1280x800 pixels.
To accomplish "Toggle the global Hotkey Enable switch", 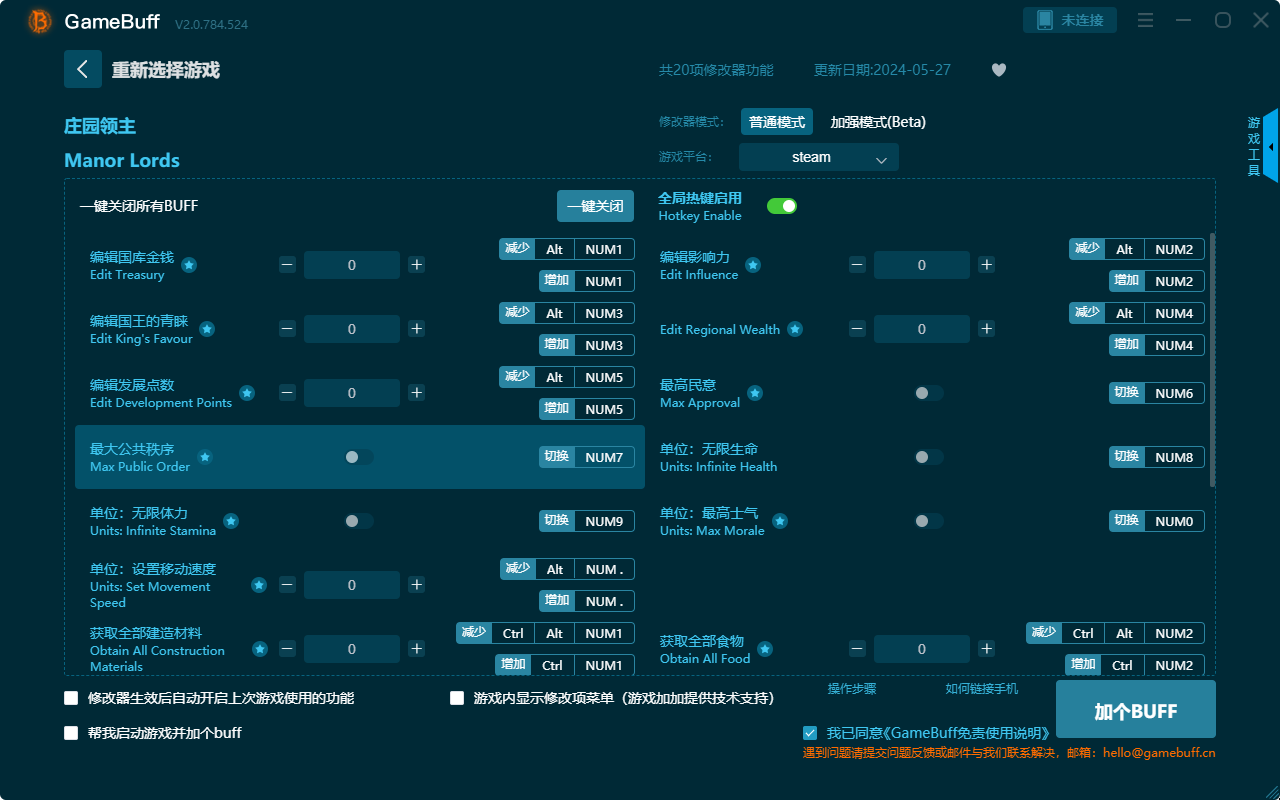I will tap(782, 206).
